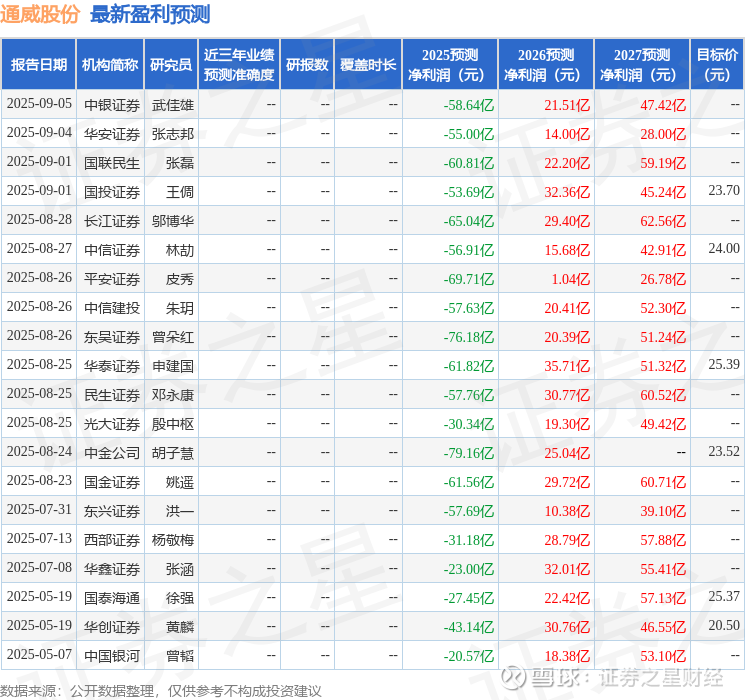The height and width of the screenshot is (700, 745).
Task: Click 14.00亿 forecast for 华安证券
Action: (x=567, y=134)
